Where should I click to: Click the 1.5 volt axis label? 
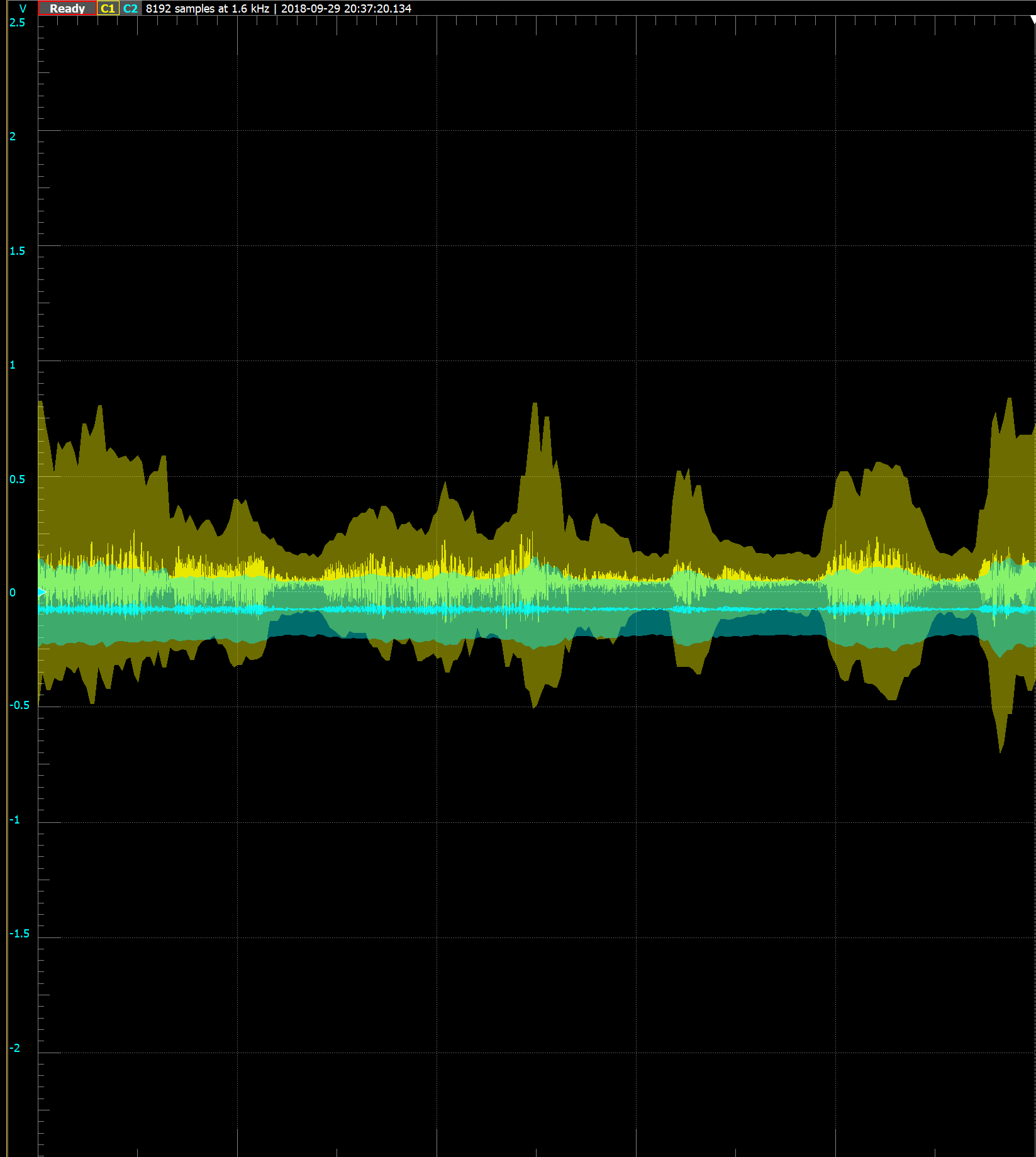tap(18, 251)
